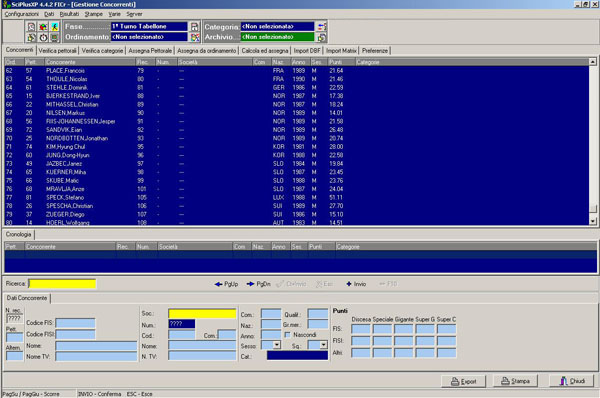Click the Invio confirm button
Image resolution: width=600 pixels, height=398 pixels.
click(356, 284)
